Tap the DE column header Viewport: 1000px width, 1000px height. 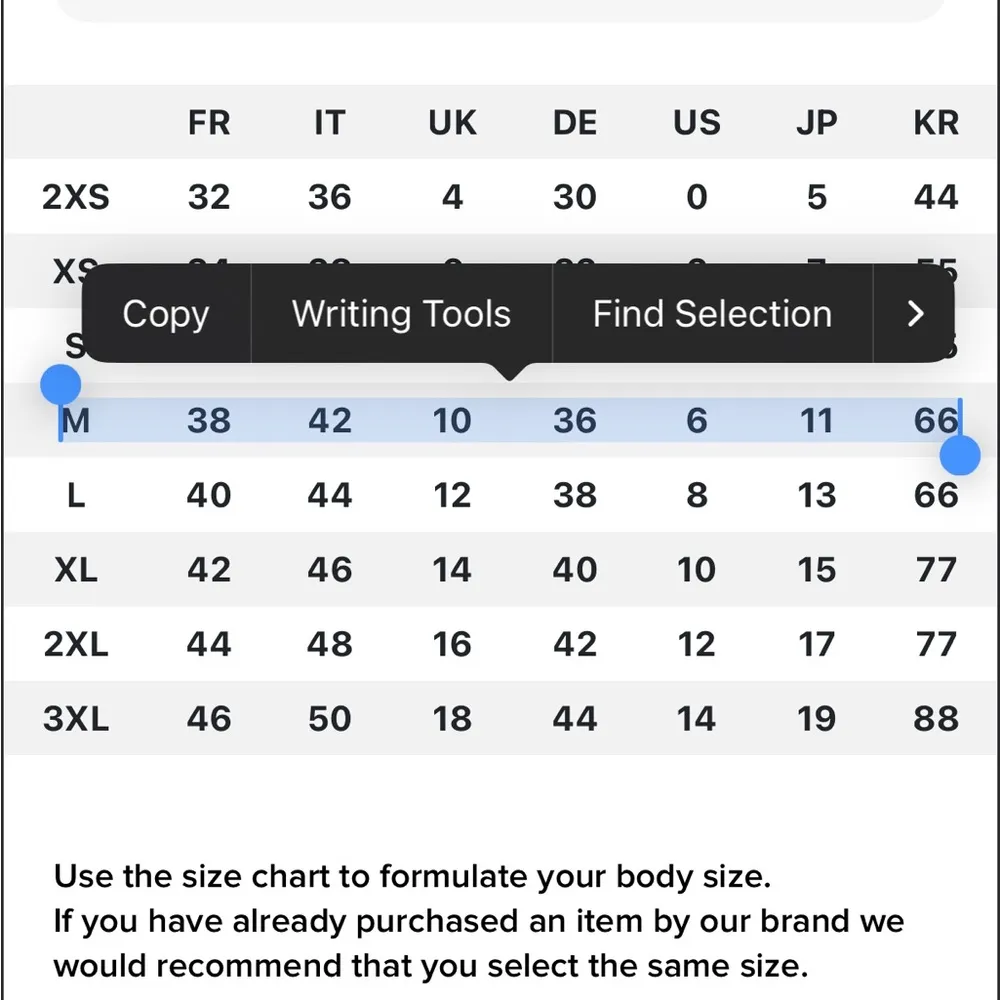[575, 123]
